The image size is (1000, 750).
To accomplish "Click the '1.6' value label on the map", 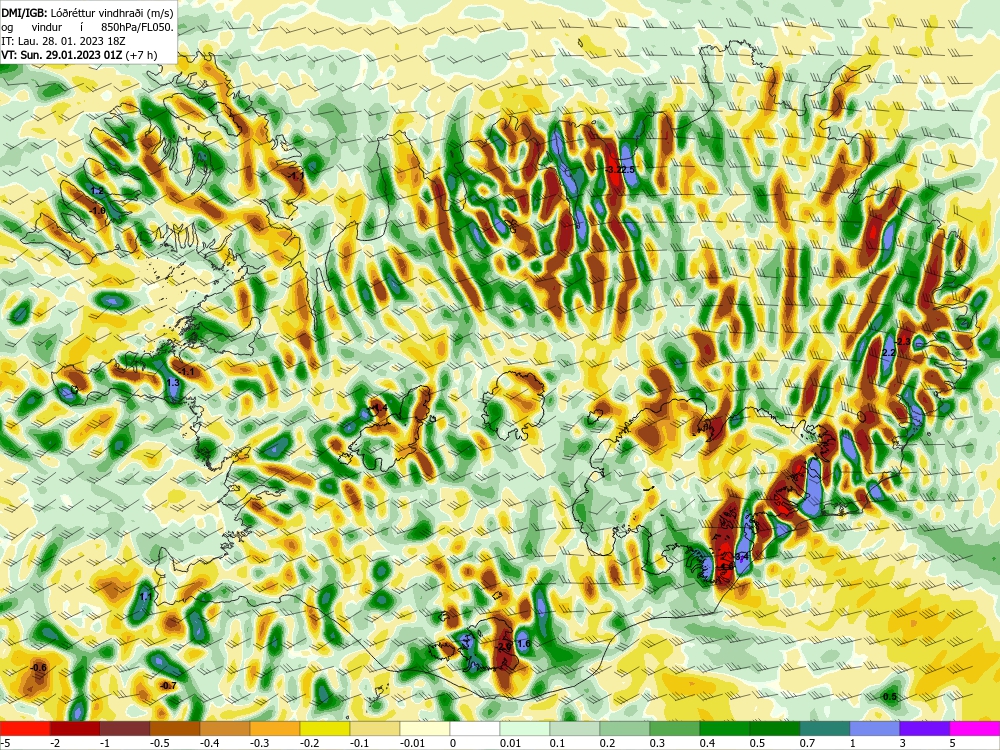I will (524, 644).
